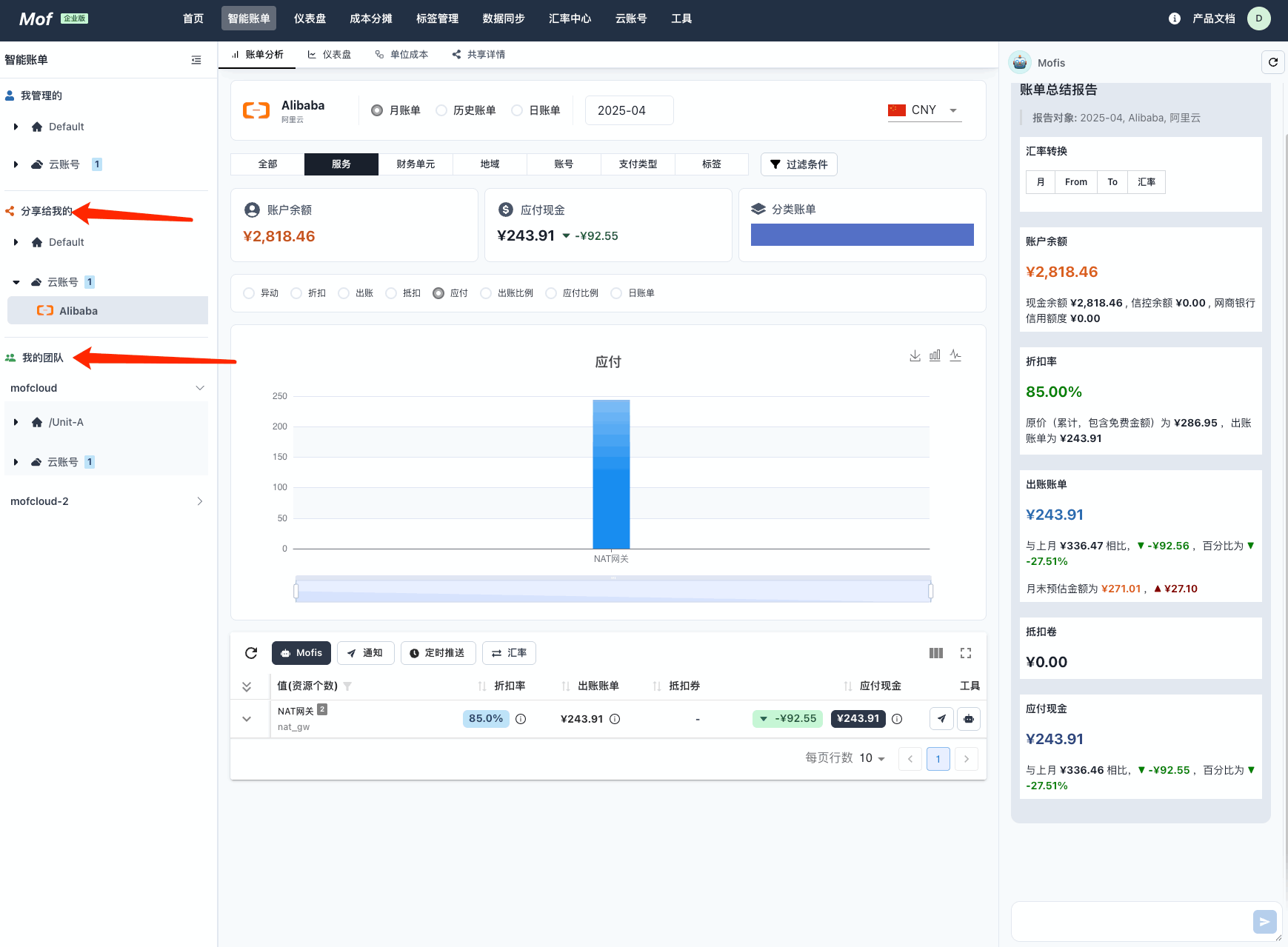Expand Default under 分享给我的

coord(16,242)
